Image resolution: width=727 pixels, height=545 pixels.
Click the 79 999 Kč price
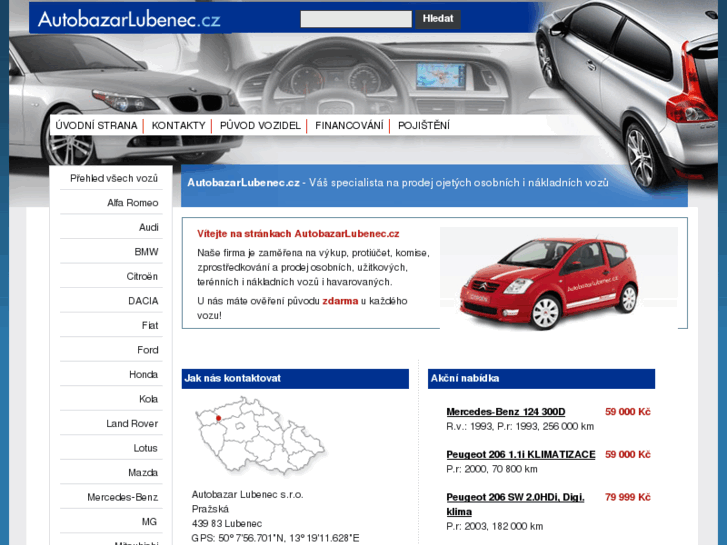[628, 497]
